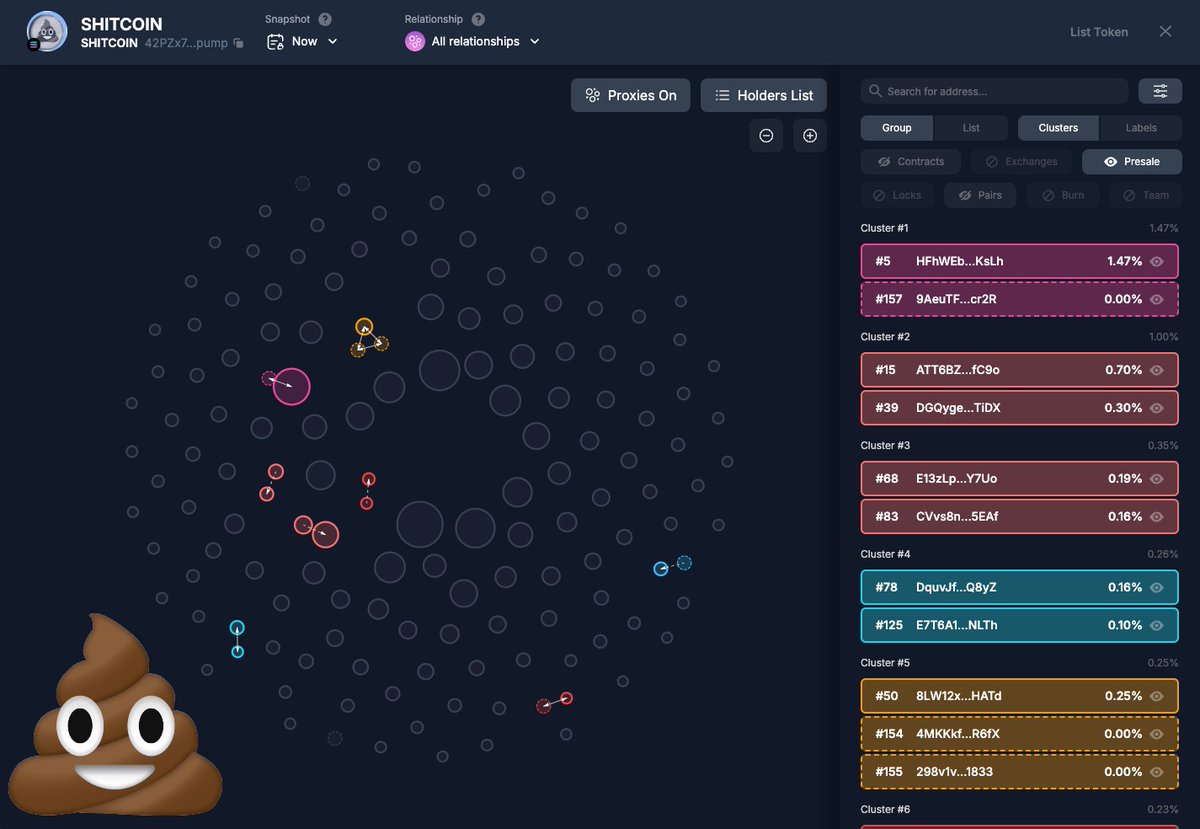
Task: Toggle visibility of #78 DquvJf...Q8yZ
Action: pos(1157,587)
